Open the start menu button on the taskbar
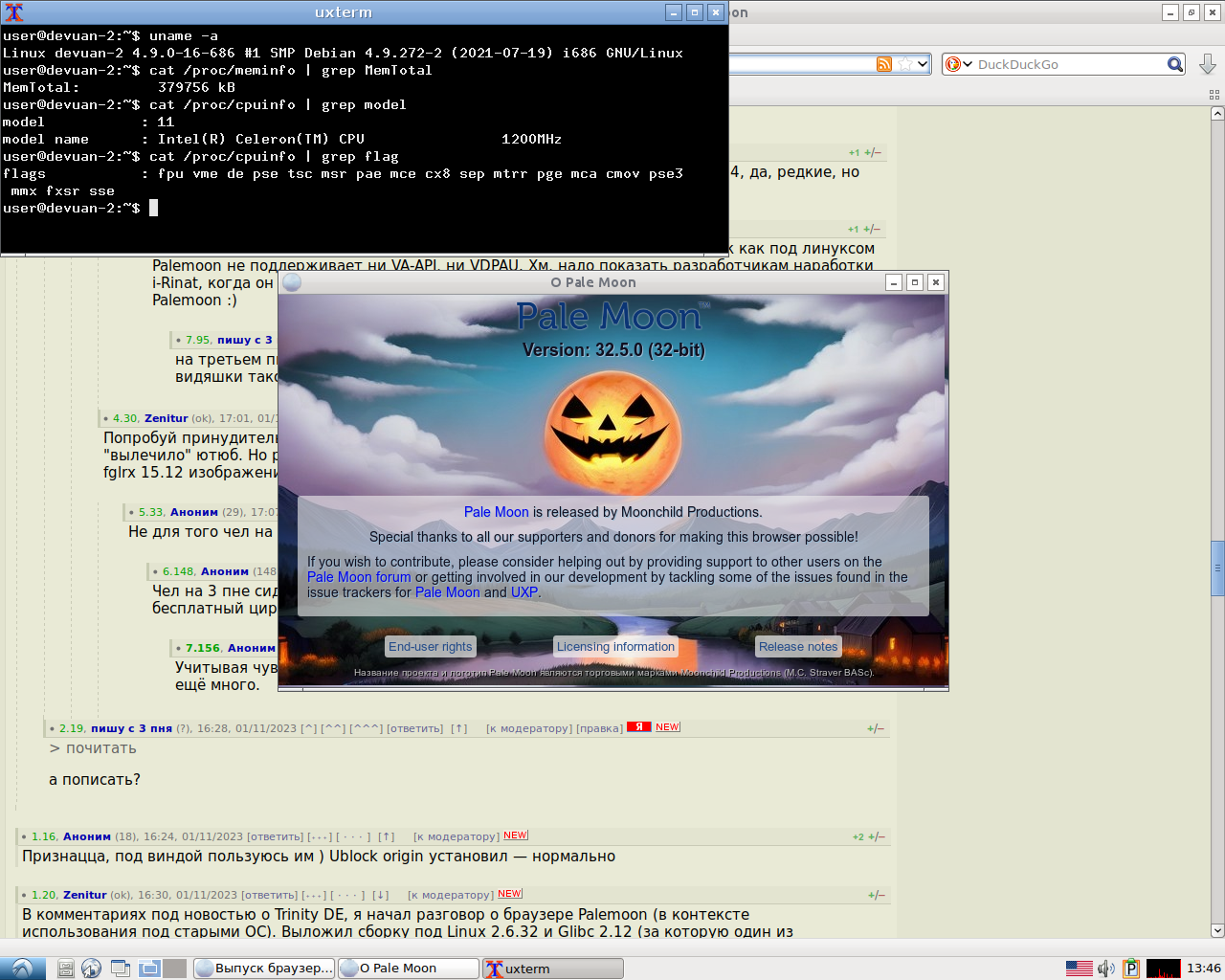This screenshot has width=1225, height=980. [22, 968]
